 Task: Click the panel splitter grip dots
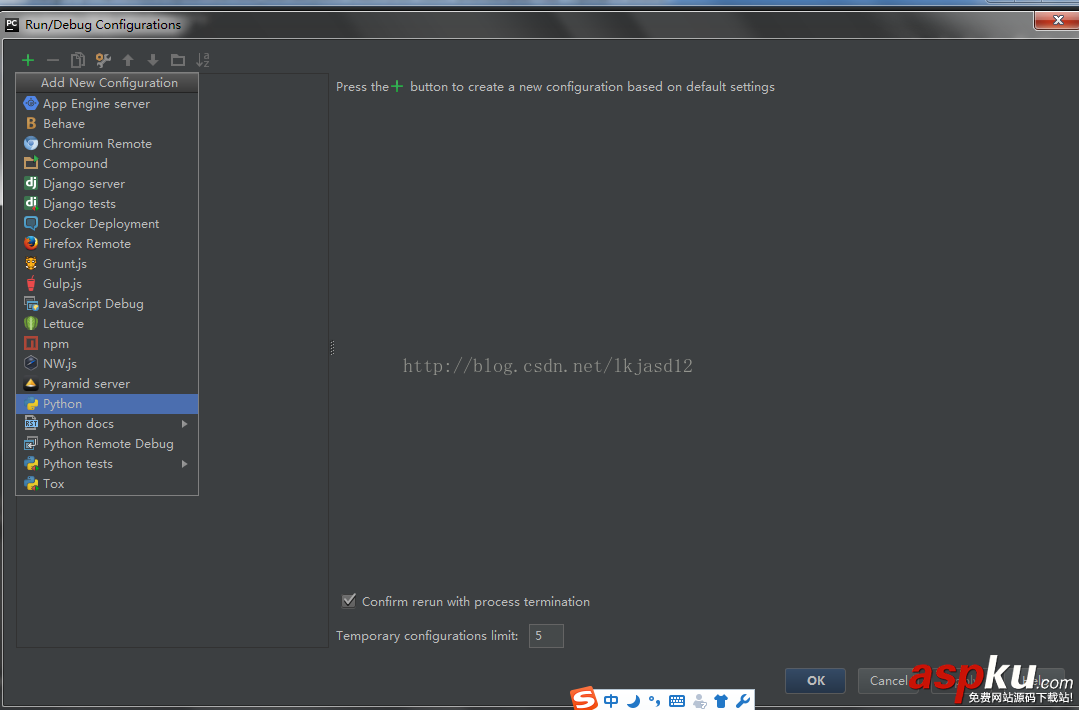click(331, 348)
